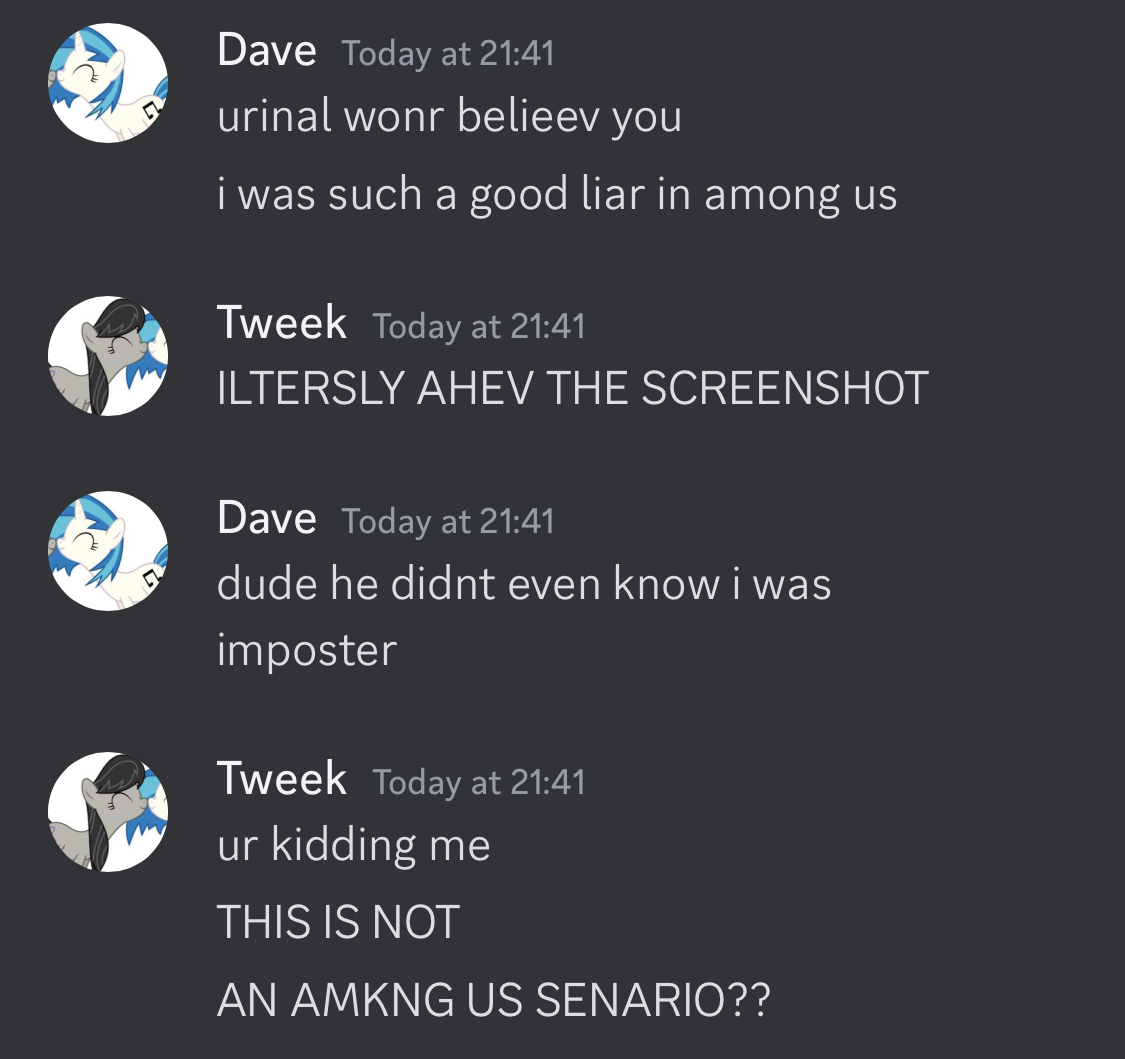Click the message 'ILTERSLY AHEV THE SCREENSHOT'

(573, 388)
